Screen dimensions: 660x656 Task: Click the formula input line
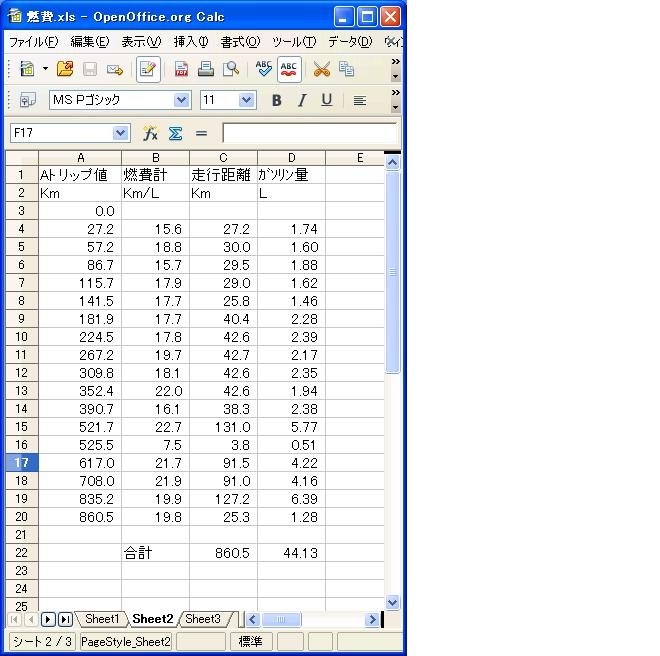tap(309, 133)
